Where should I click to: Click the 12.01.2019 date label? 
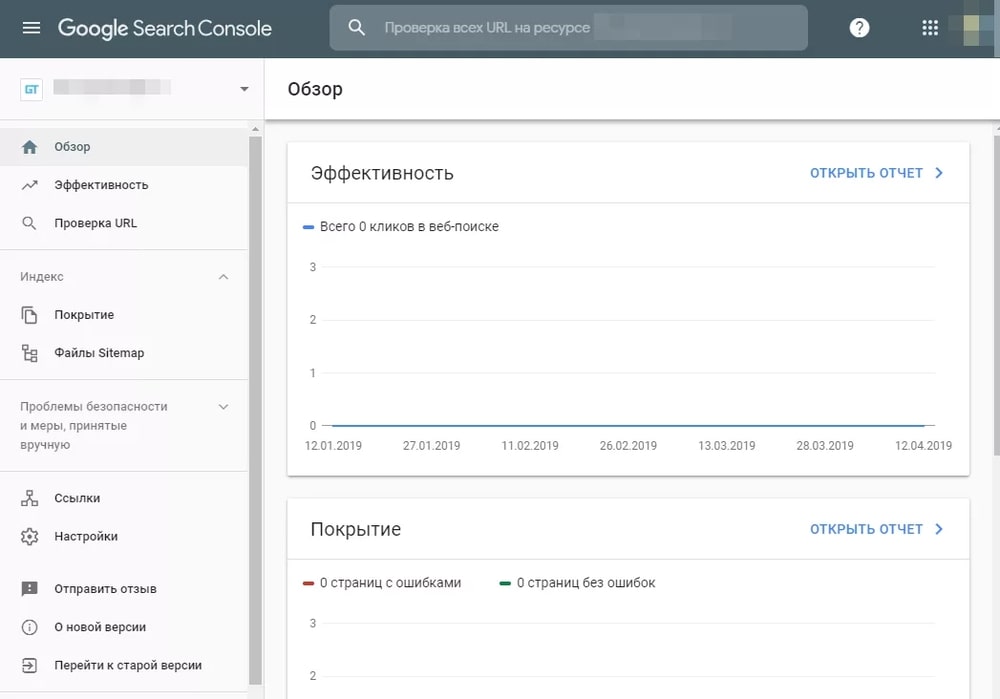tap(333, 446)
